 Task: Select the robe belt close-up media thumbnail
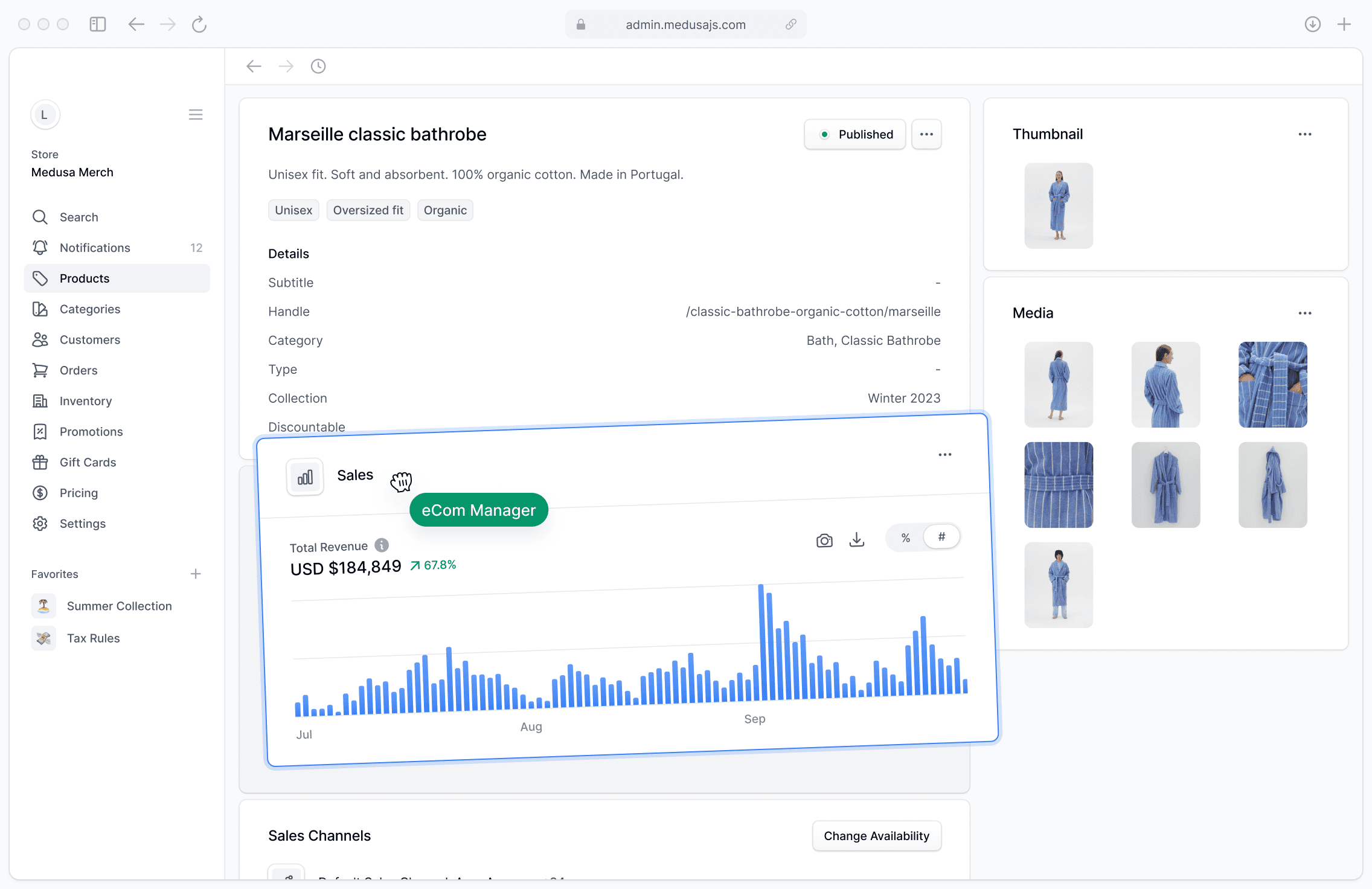click(x=1059, y=485)
